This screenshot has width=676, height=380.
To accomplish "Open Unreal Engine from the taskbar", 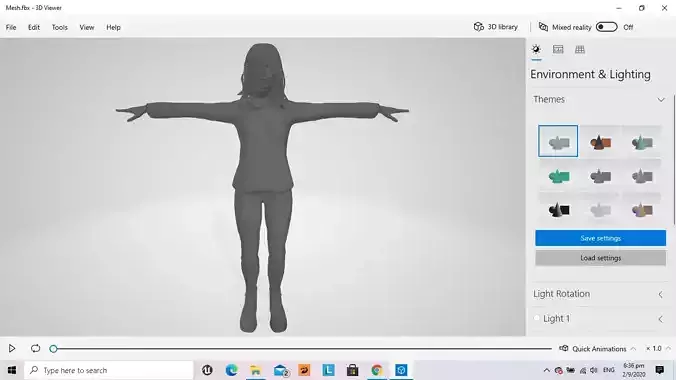I will tap(207, 370).
